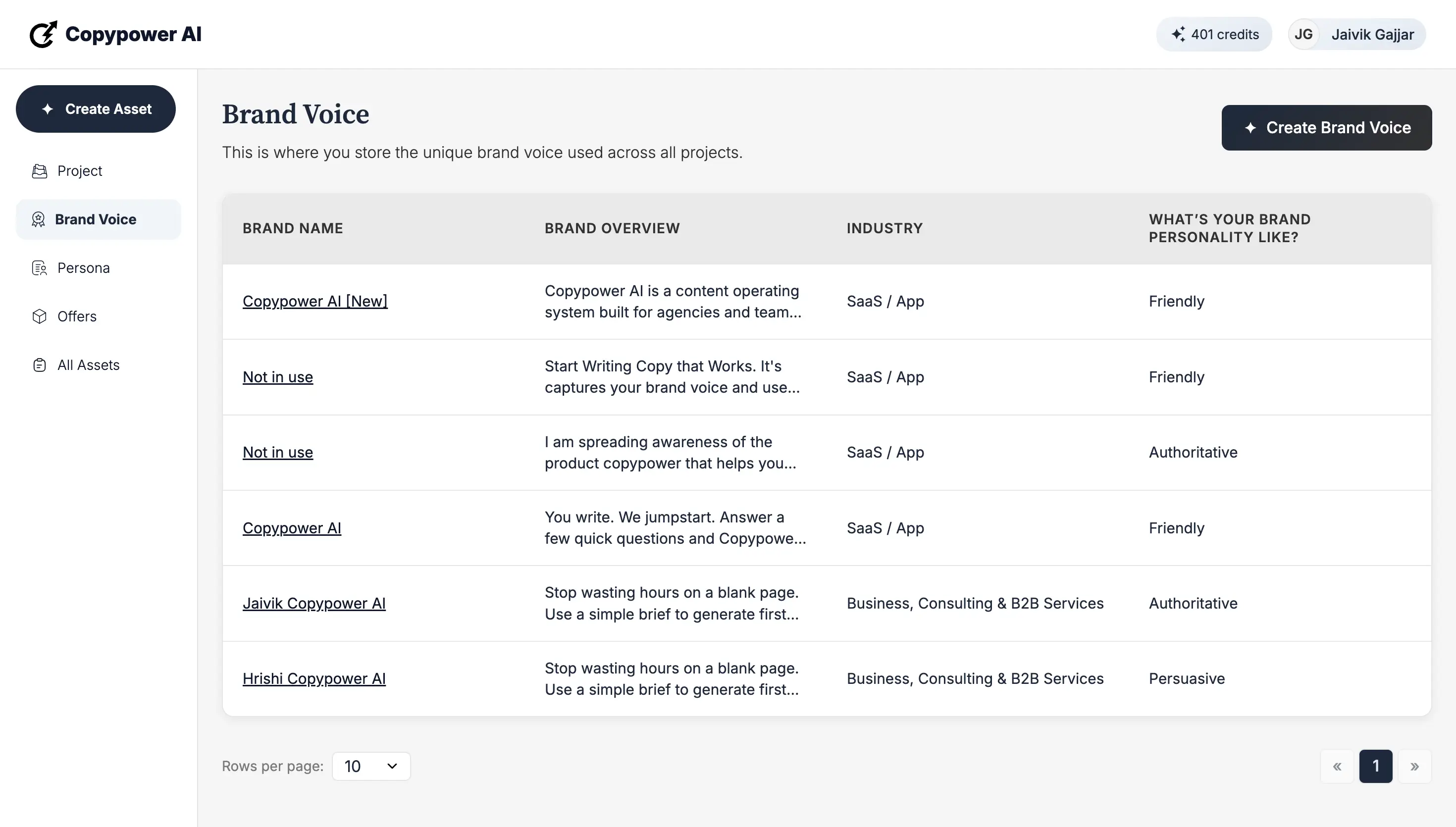The image size is (1456, 827).
Task: Select the Hrishi Copypower AI entry
Action: click(x=314, y=678)
